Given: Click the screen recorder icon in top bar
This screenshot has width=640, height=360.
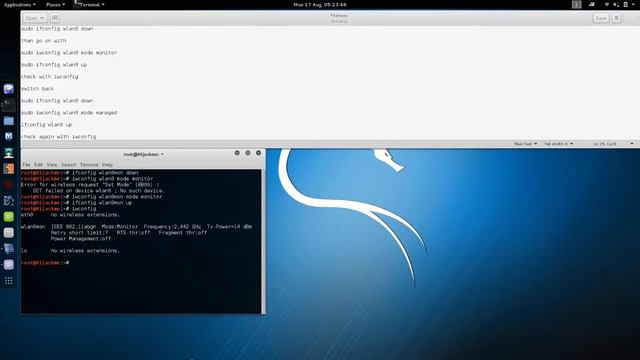Looking at the screenshot, I should (592, 4).
